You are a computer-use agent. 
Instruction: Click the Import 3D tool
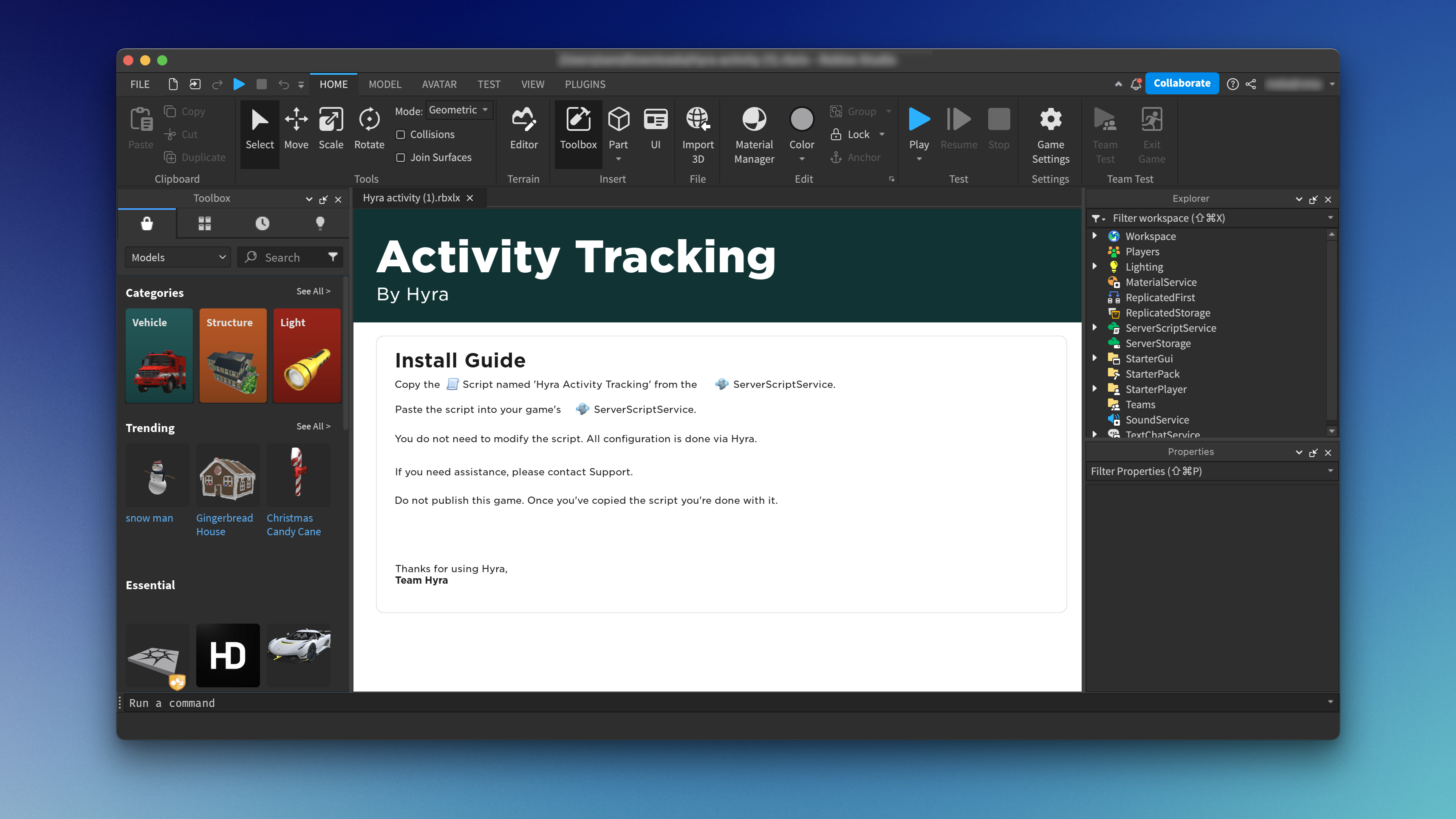coord(698,133)
